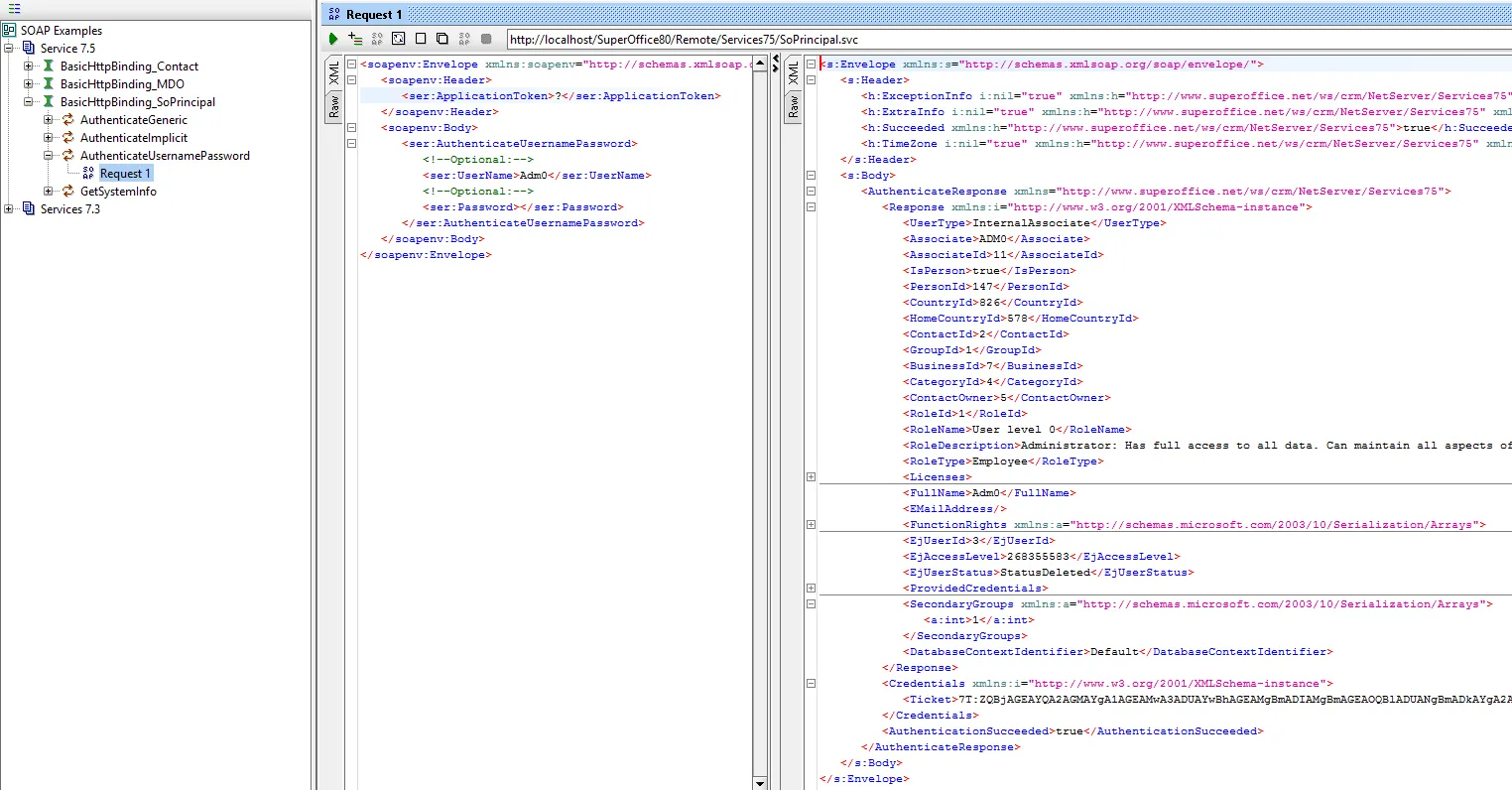1512x790 pixels.
Task: Select the XML tab of the response viewer
Action: [793, 72]
